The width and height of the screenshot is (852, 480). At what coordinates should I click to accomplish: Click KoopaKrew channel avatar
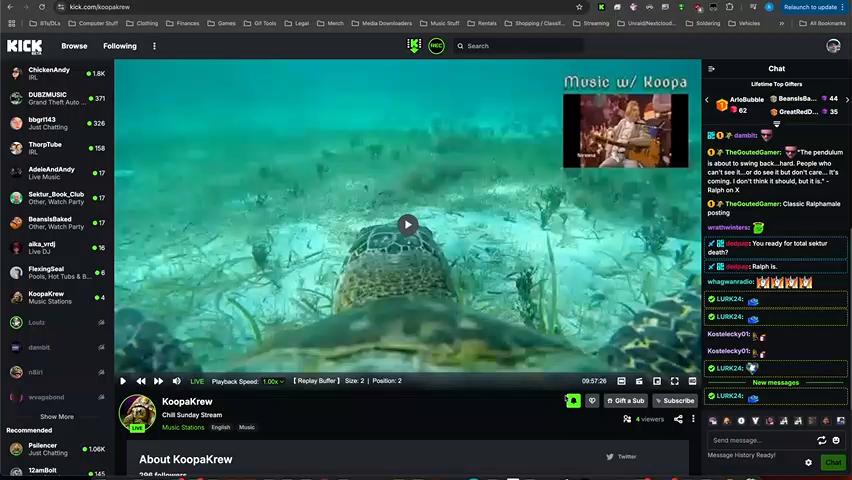(x=137, y=413)
